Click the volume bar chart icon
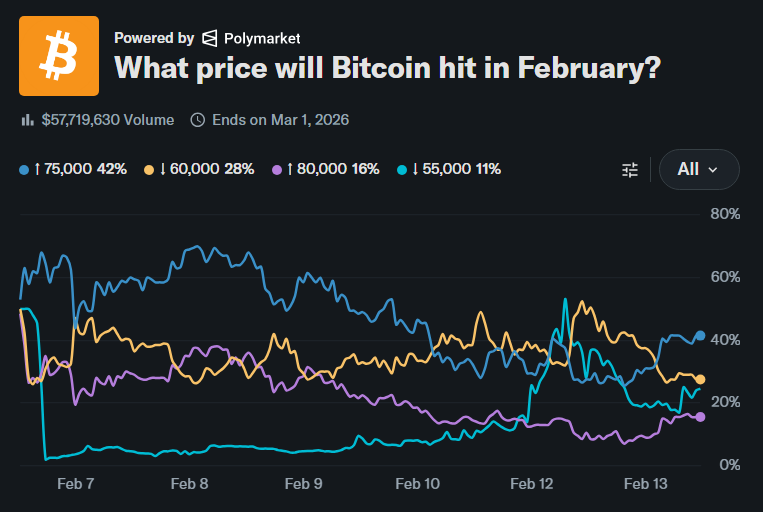The height and width of the screenshot is (512, 763). pyautogui.click(x=27, y=120)
